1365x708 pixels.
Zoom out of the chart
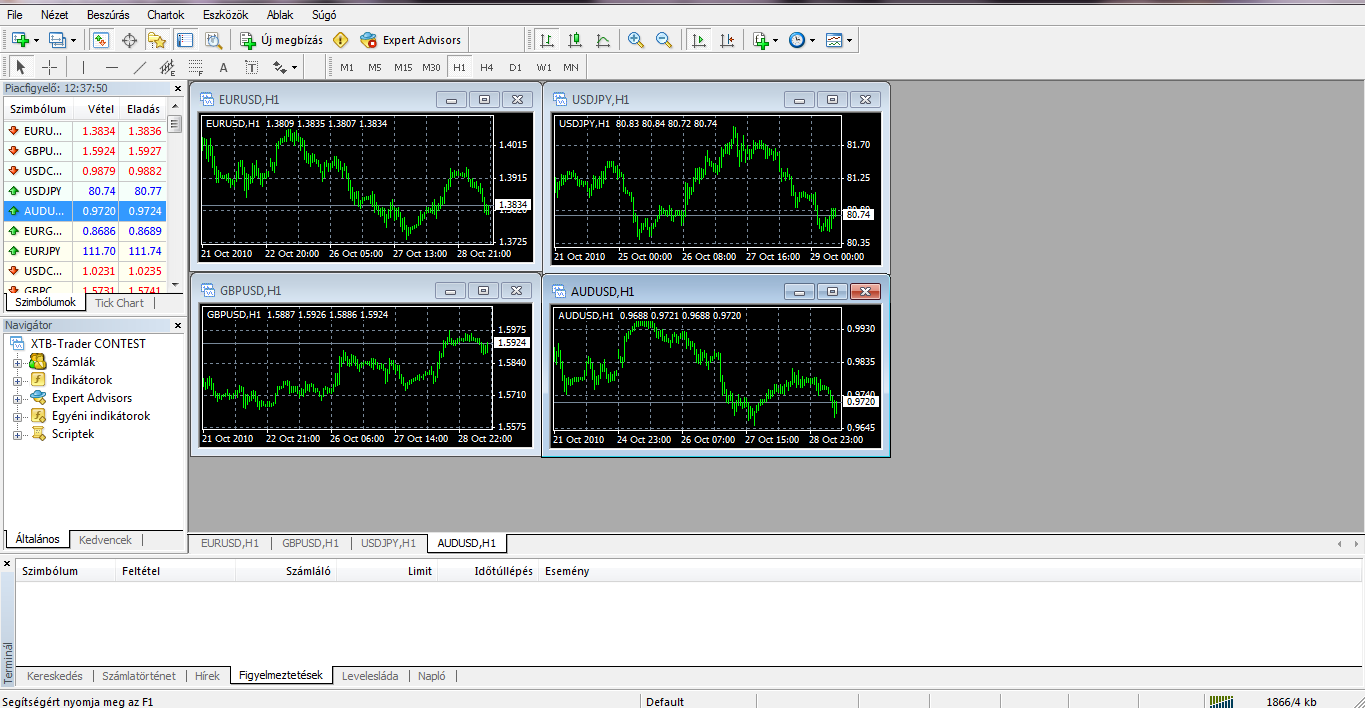click(x=663, y=40)
